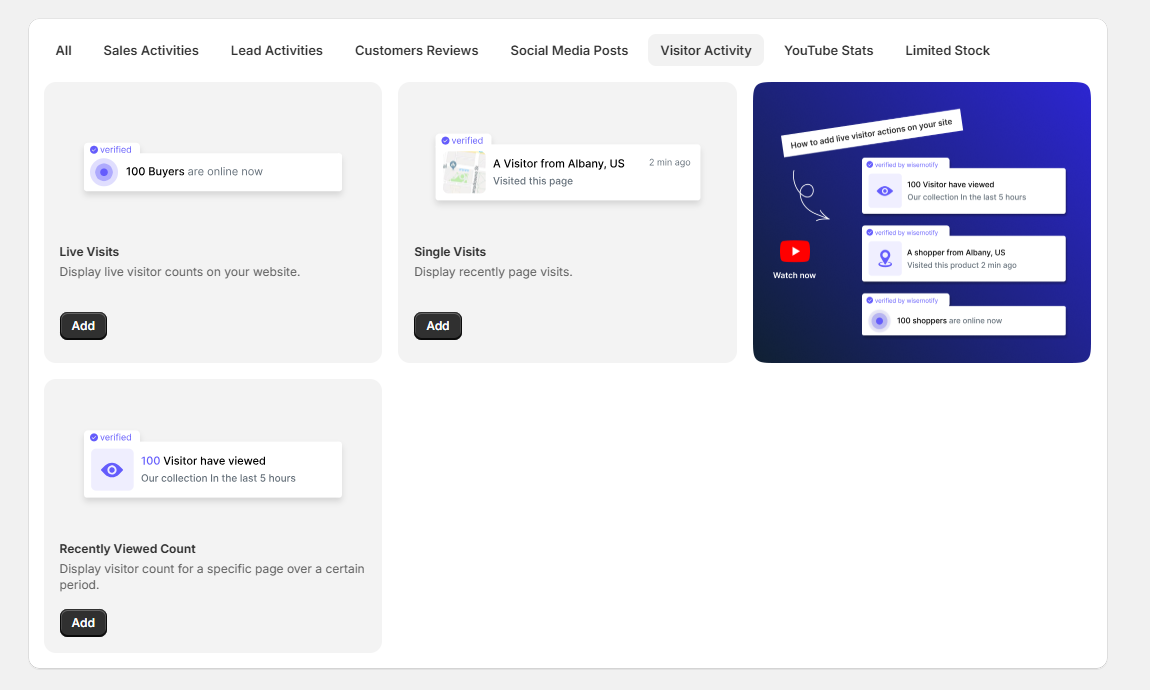This screenshot has width=1150, height=690.
Task: Add the Live Visits widget
Action: pos(83,325)
